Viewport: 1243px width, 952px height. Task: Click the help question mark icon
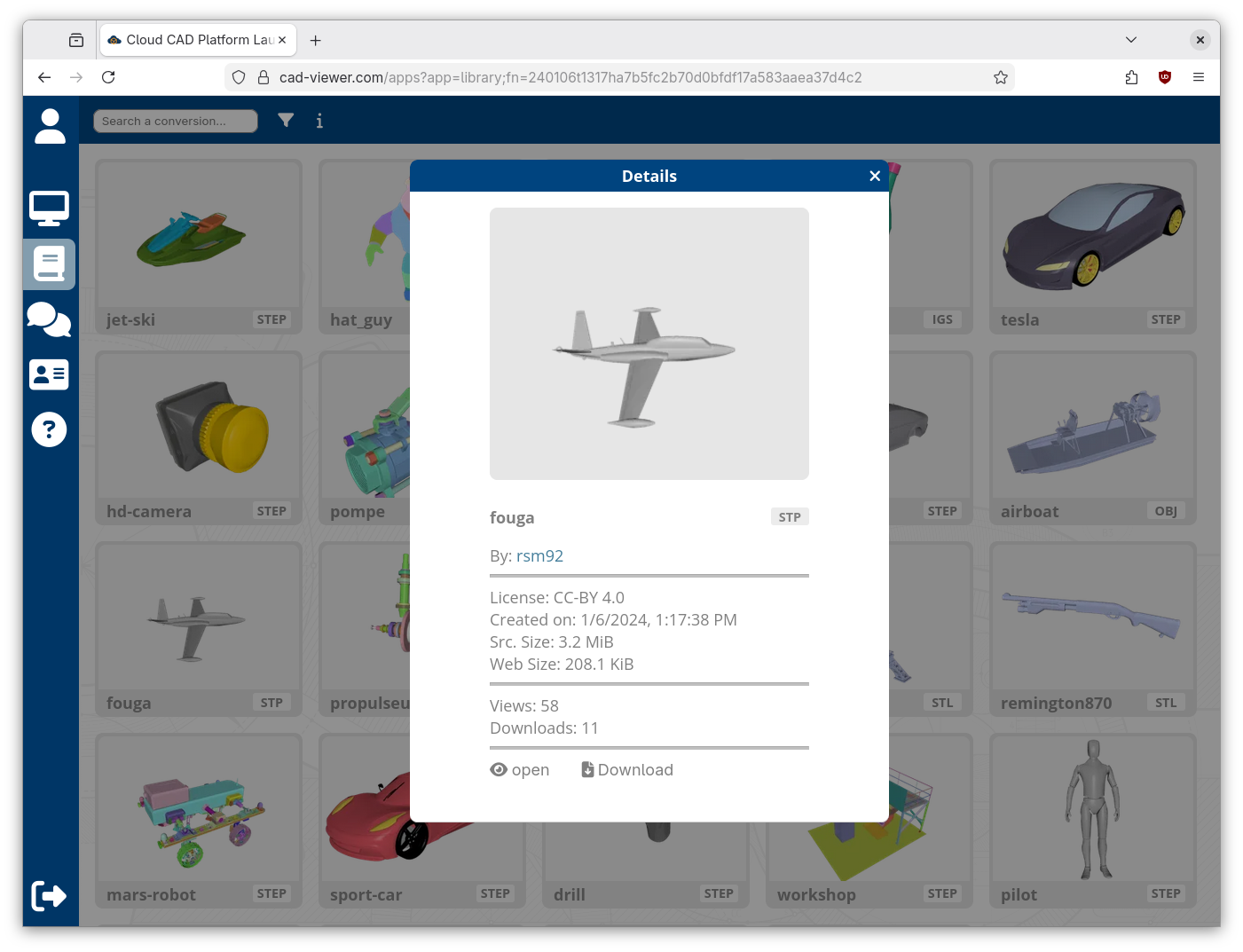[50, 430]
